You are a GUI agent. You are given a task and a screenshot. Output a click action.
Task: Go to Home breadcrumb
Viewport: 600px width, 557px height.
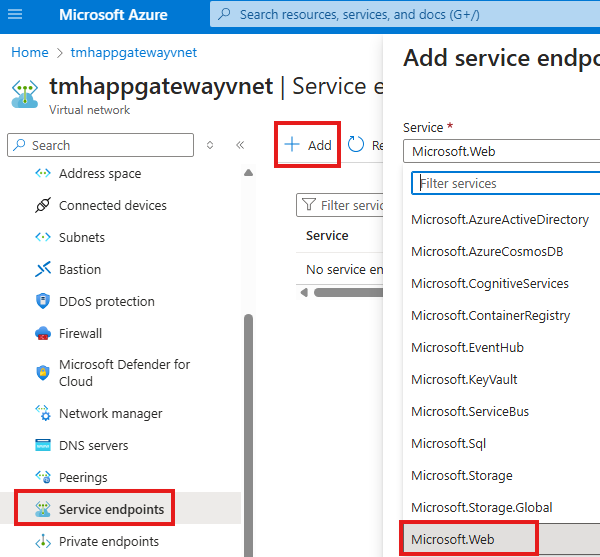[30, 52]
